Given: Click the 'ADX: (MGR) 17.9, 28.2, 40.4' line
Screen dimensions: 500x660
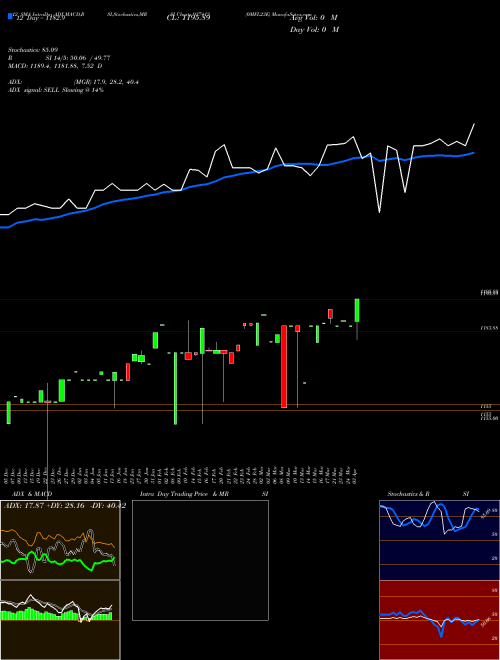Looking at the screenshot, I should 73,82.
